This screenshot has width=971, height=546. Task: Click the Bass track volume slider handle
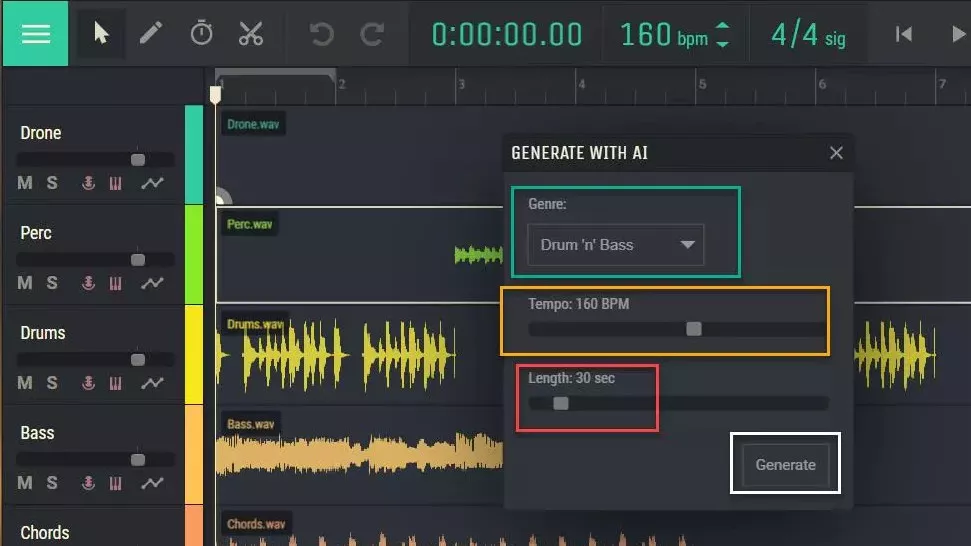(138, 459)
